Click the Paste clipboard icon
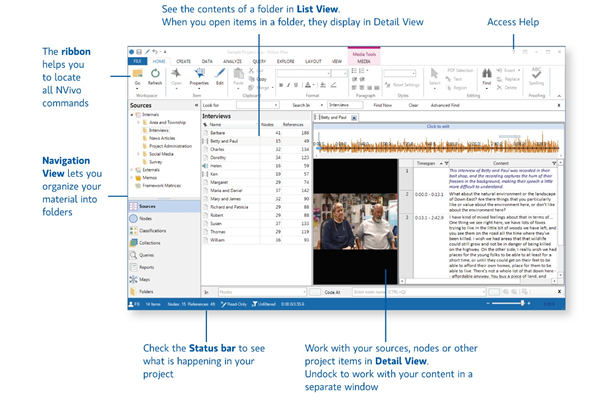602x411 pixels. (x=238, y=73)
